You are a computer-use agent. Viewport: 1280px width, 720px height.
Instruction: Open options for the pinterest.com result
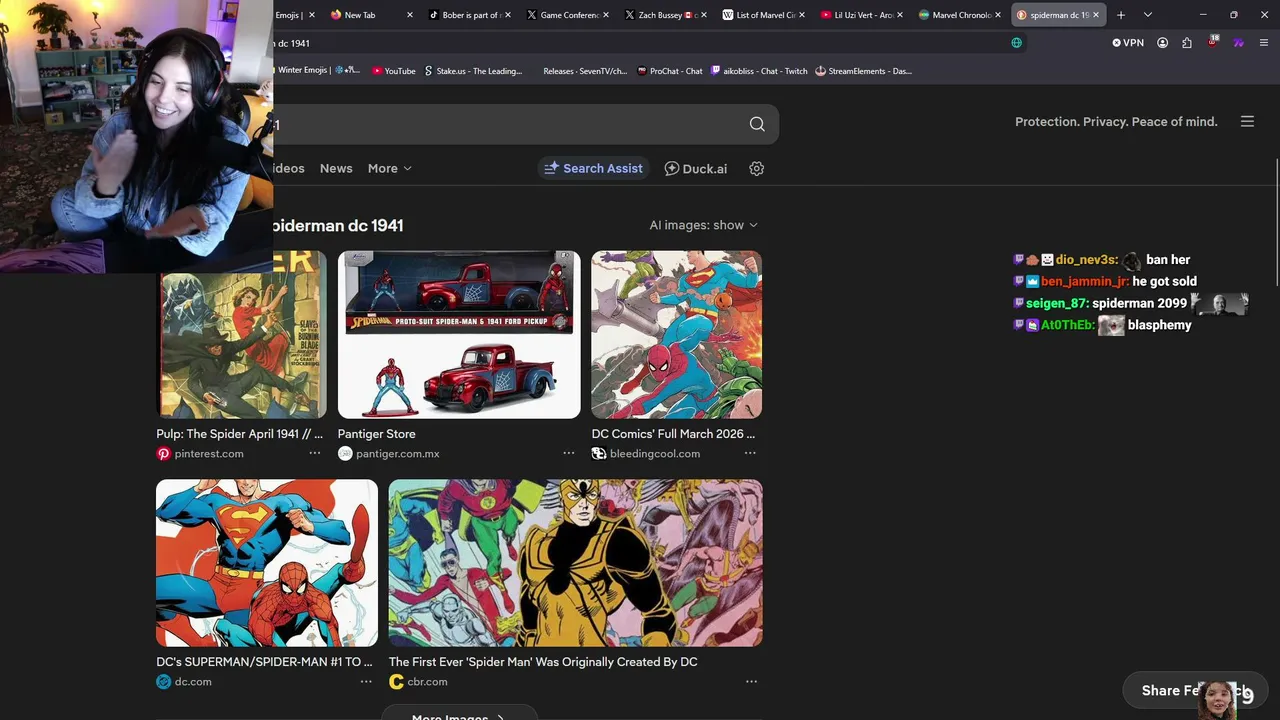(x=315, y=453)
